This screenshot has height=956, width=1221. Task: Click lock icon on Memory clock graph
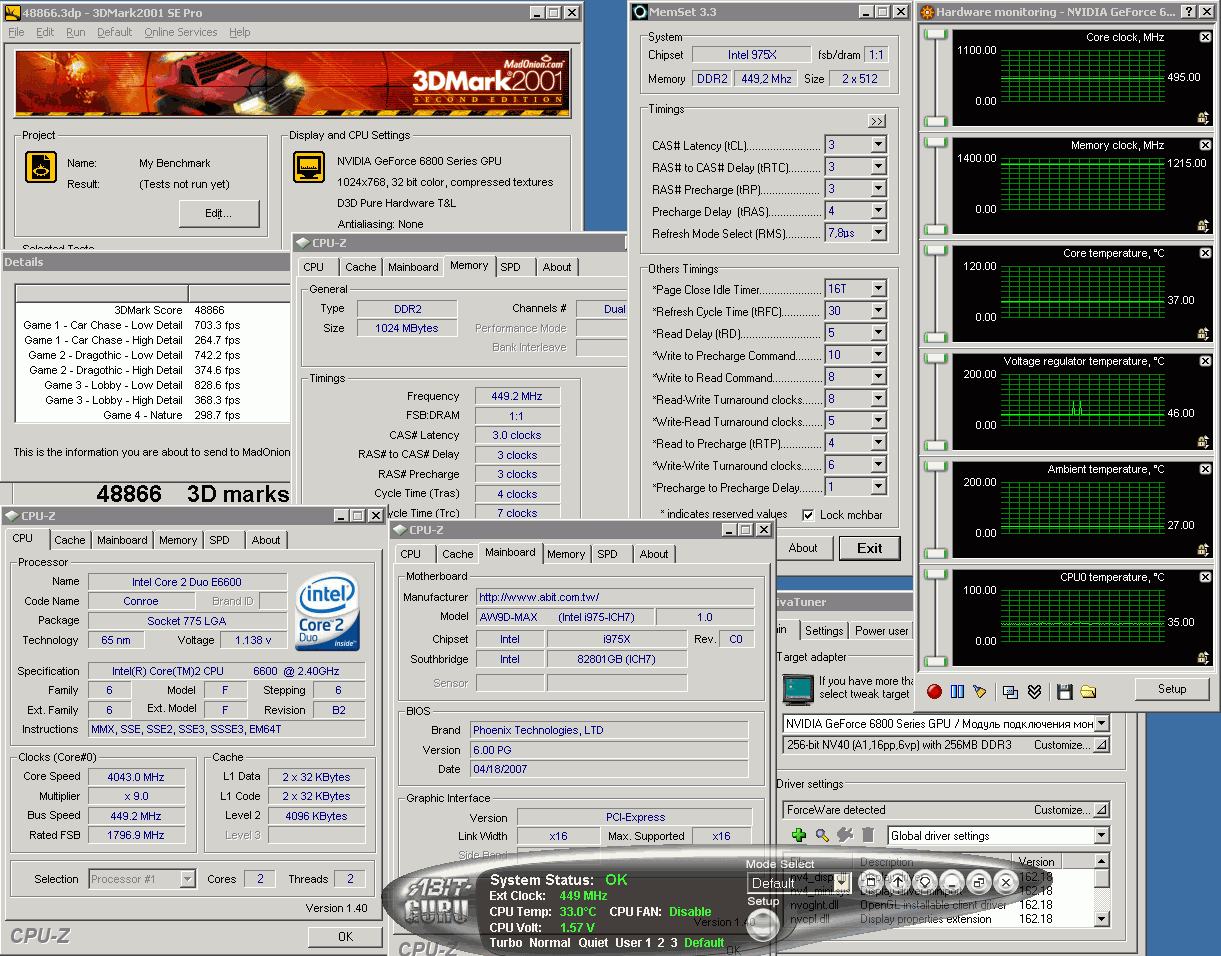[x=1203, y=225]
